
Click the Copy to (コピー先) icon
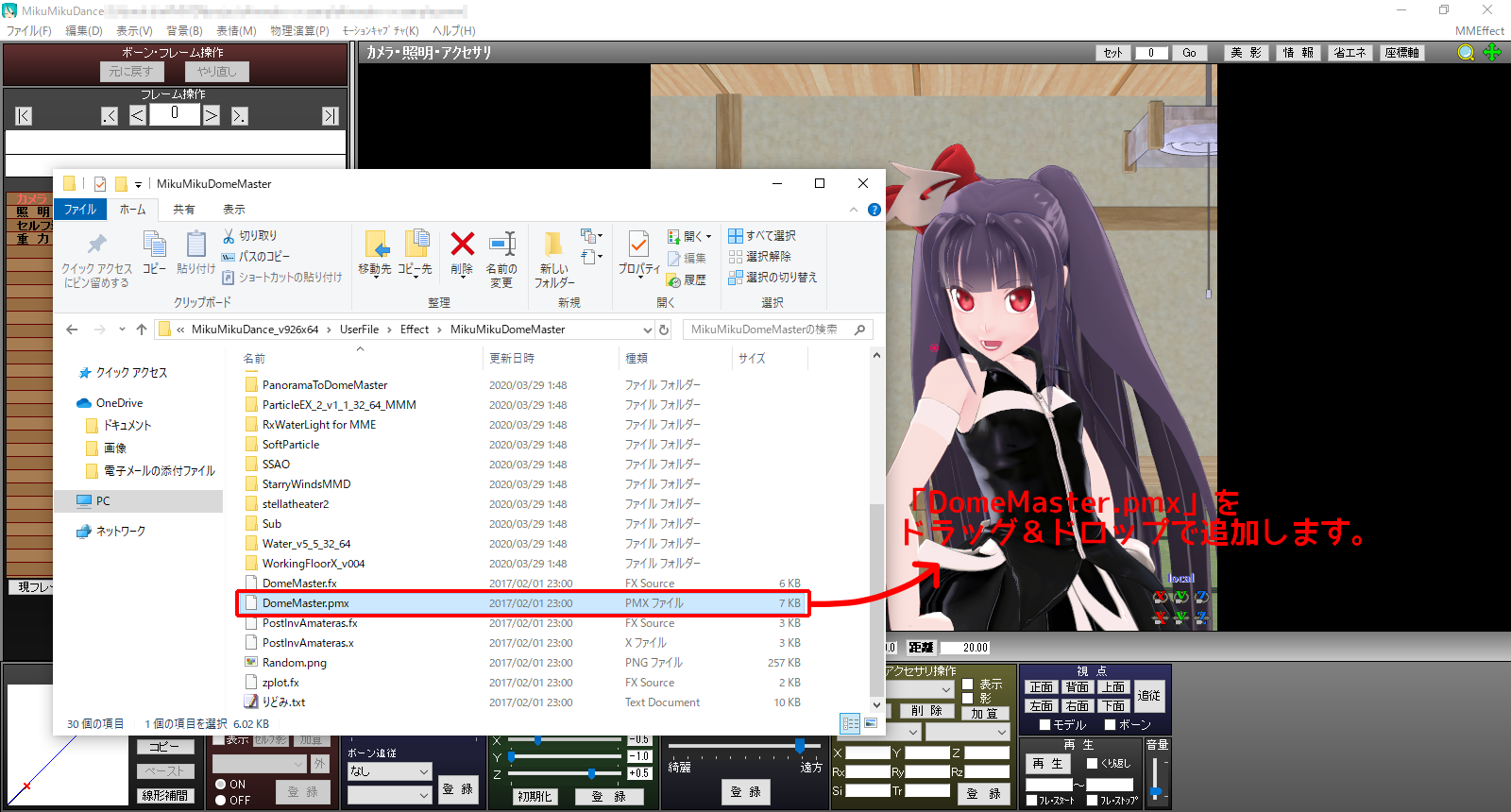[416, 244]
